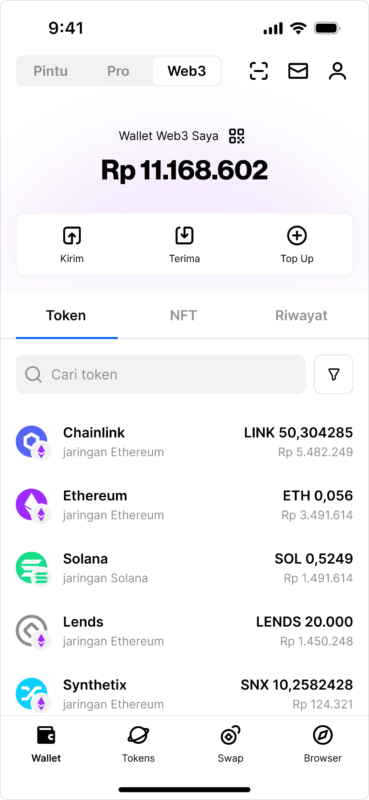Tap the Top Up plus icon
This screenshot has height=800, width=369.
point(297,236)
